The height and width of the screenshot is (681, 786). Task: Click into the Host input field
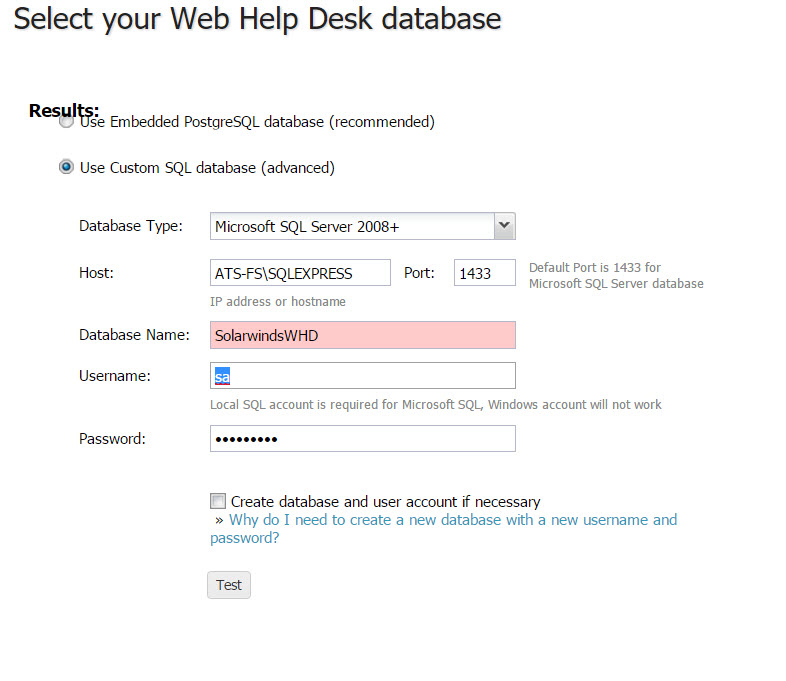pyautogui.click(x=300, y=273)
